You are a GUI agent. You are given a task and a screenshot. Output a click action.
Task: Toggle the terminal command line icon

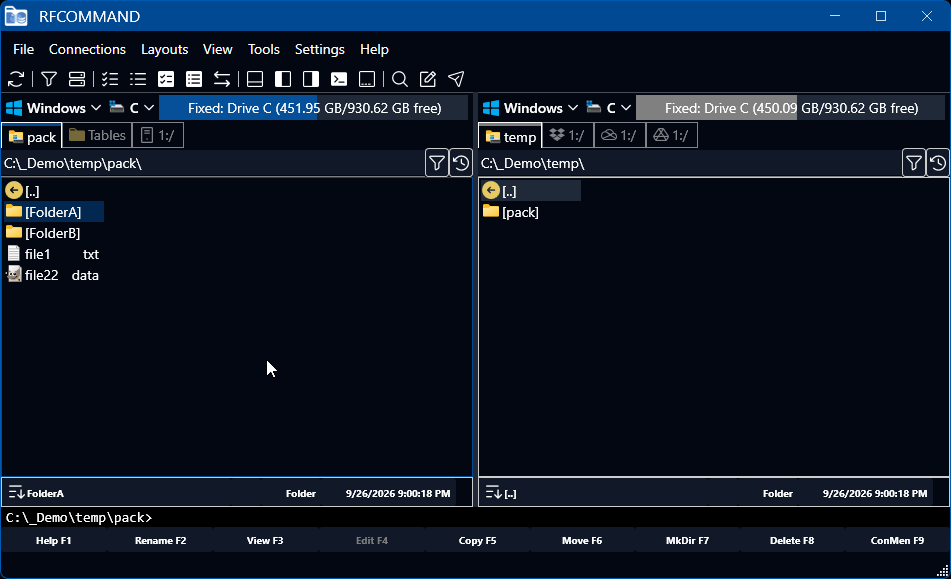(x=339, y=79)
